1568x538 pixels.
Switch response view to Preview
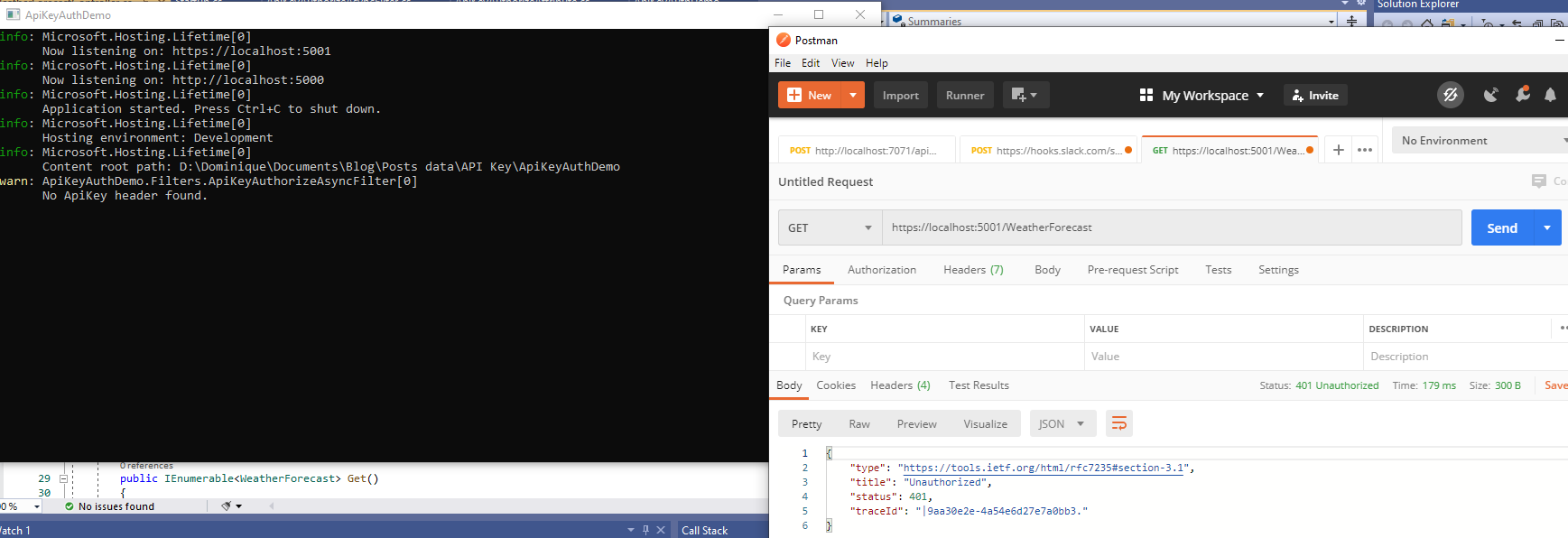point(916,423)
